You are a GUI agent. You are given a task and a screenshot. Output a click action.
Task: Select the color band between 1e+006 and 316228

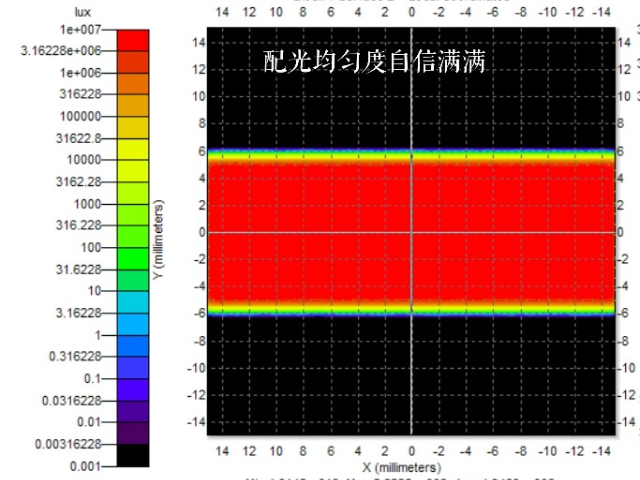(133, 84)
